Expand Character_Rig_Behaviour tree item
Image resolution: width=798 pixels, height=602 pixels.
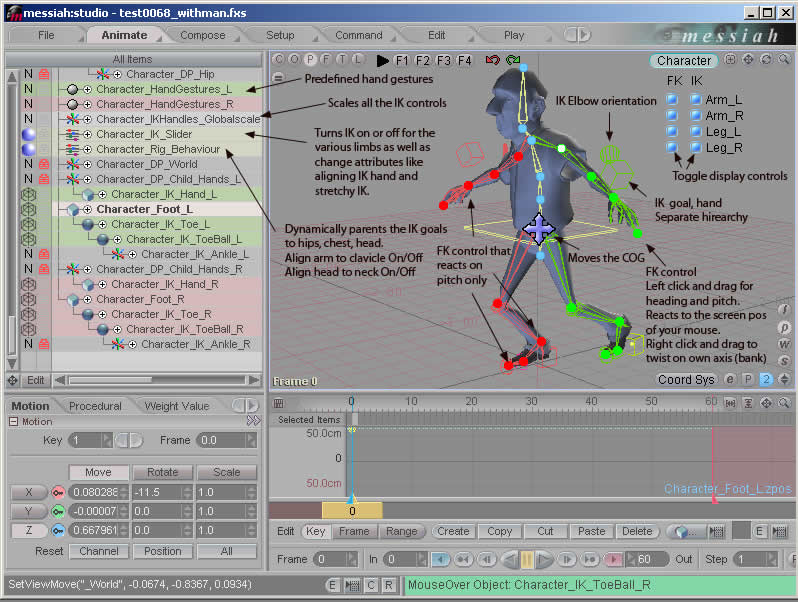pyautogui.click(x=88, y=150)
